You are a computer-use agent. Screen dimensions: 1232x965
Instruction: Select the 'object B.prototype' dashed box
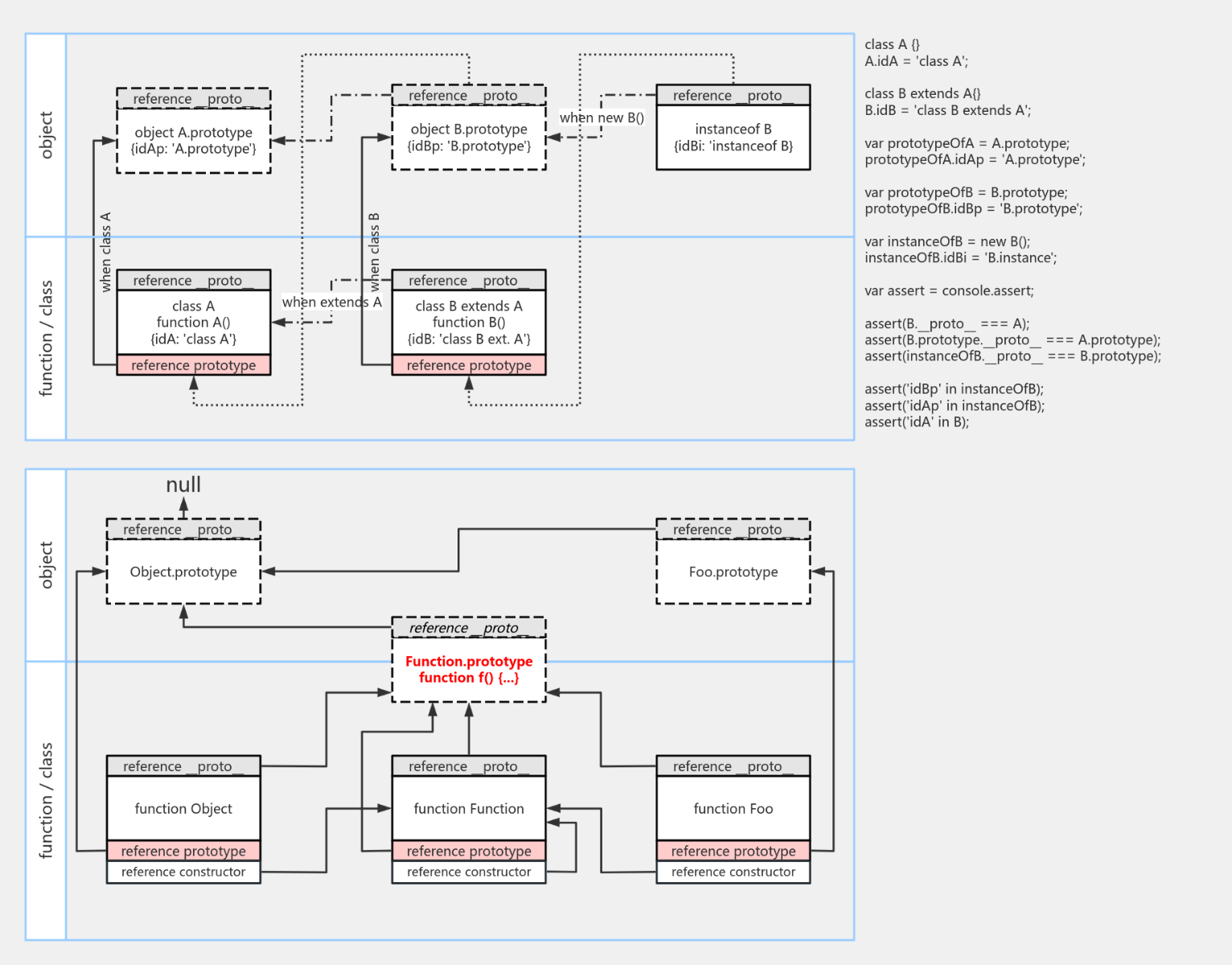pyautogui.click(x=468, y=138)
